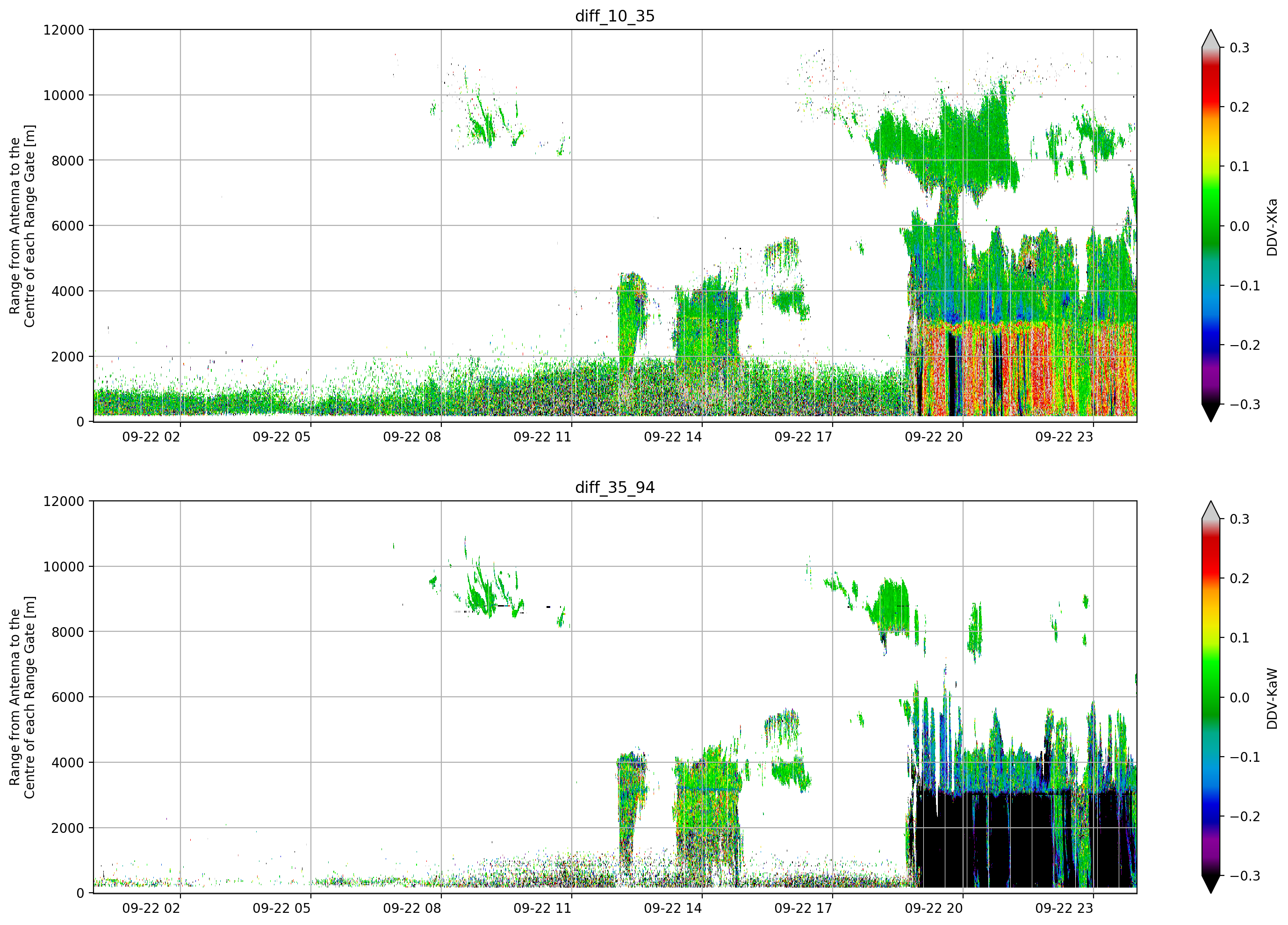The height and width of the screenshot is (925, 1288).
Task: Click the 6000 range tick on bottom plot
Action: (68, 697)
